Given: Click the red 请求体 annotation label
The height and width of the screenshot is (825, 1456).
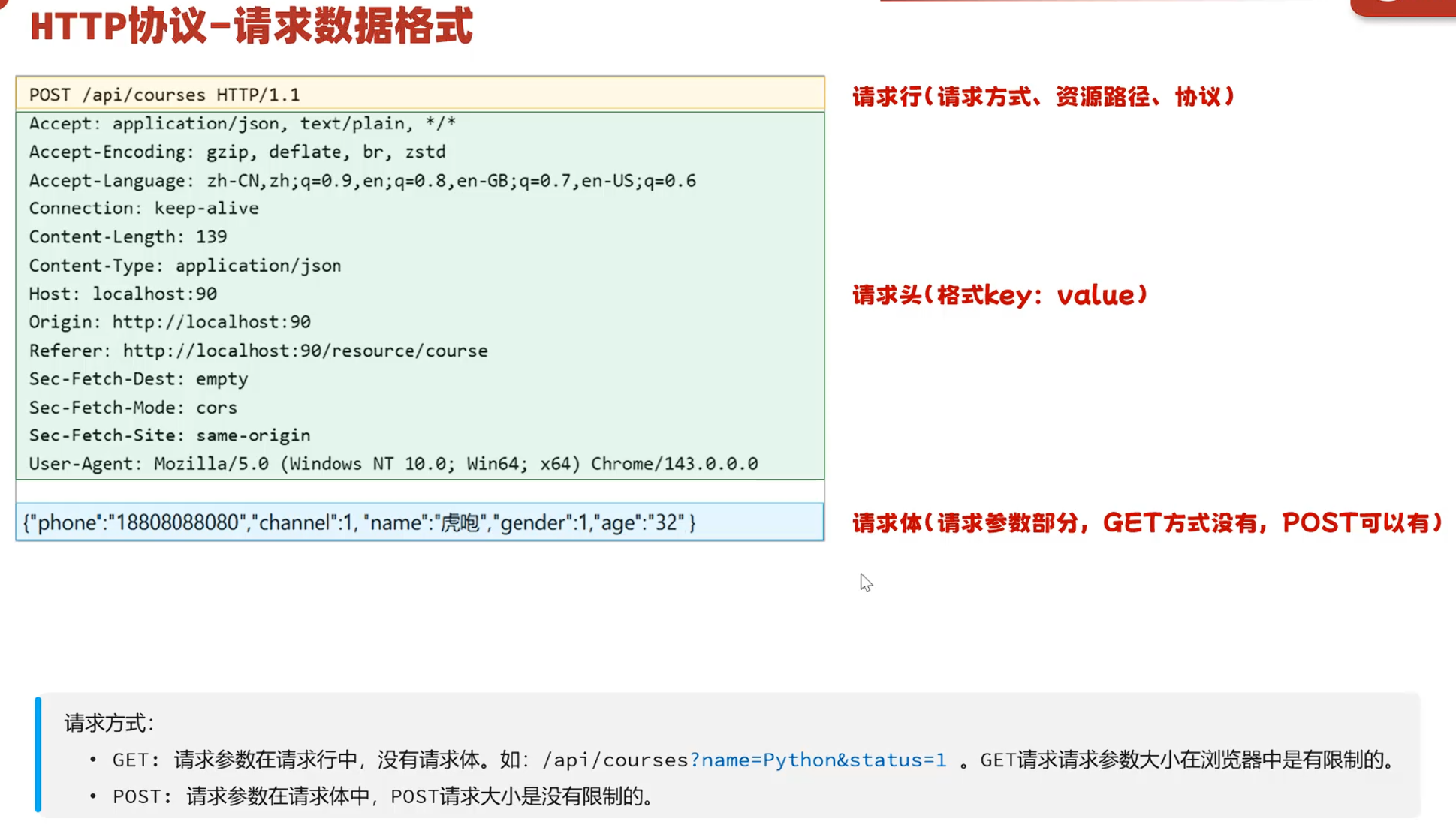Looking at the screenshot, I should [x=1148, y=522].
